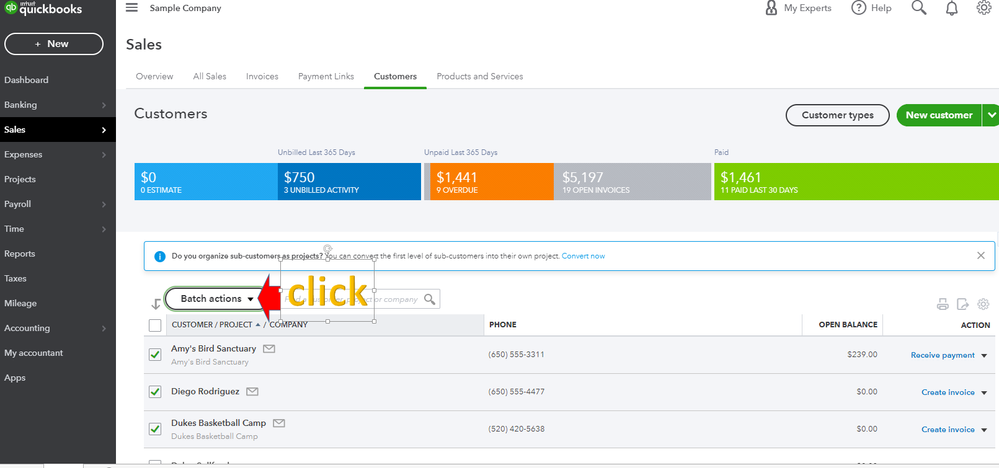The height and width of the screenshot is (468, 999).
Task: Uncheck Diego Rodriguez checkbox
Action: point(155,392)
